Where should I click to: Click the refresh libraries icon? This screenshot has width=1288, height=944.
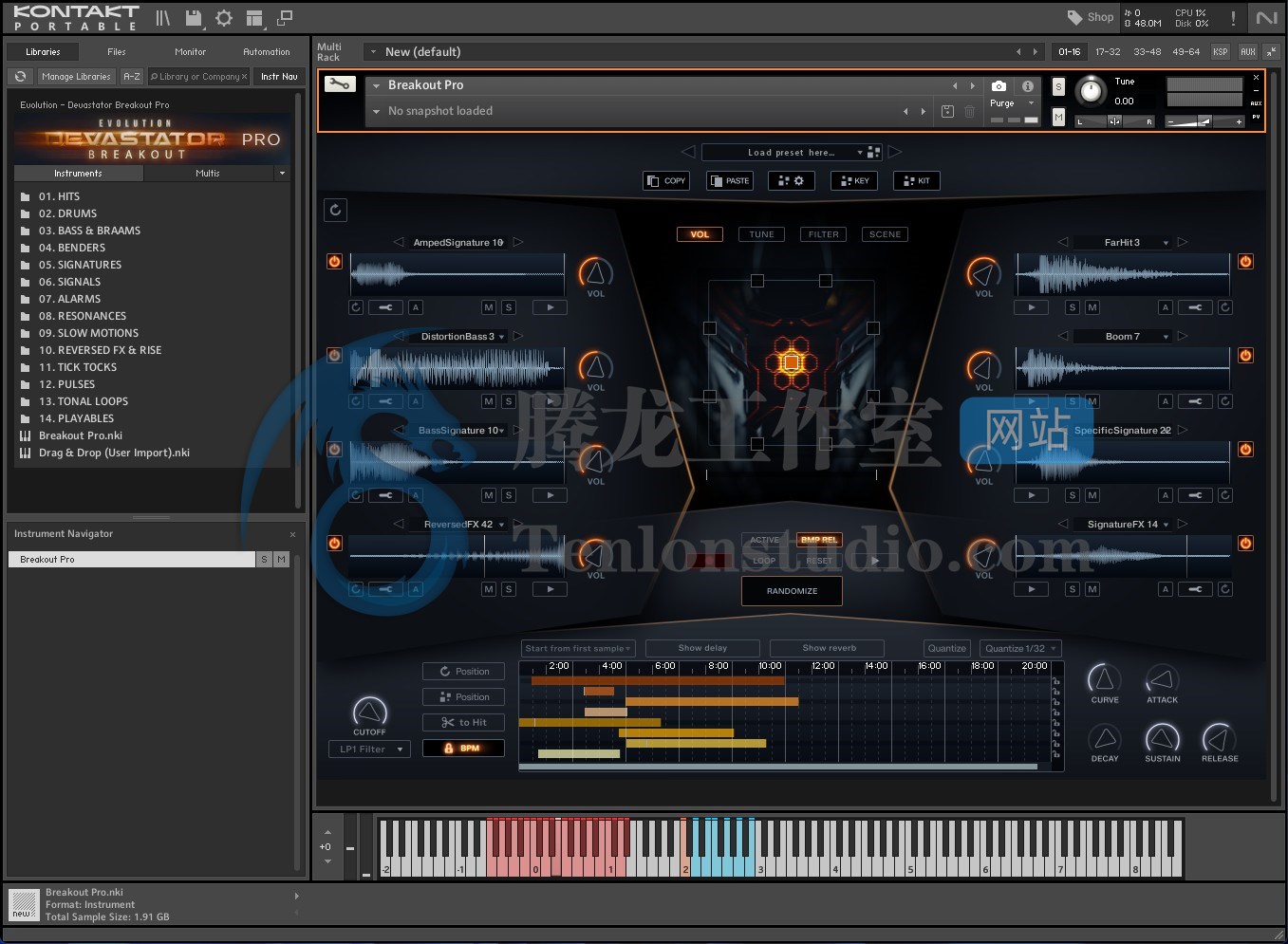pos(20,77)
